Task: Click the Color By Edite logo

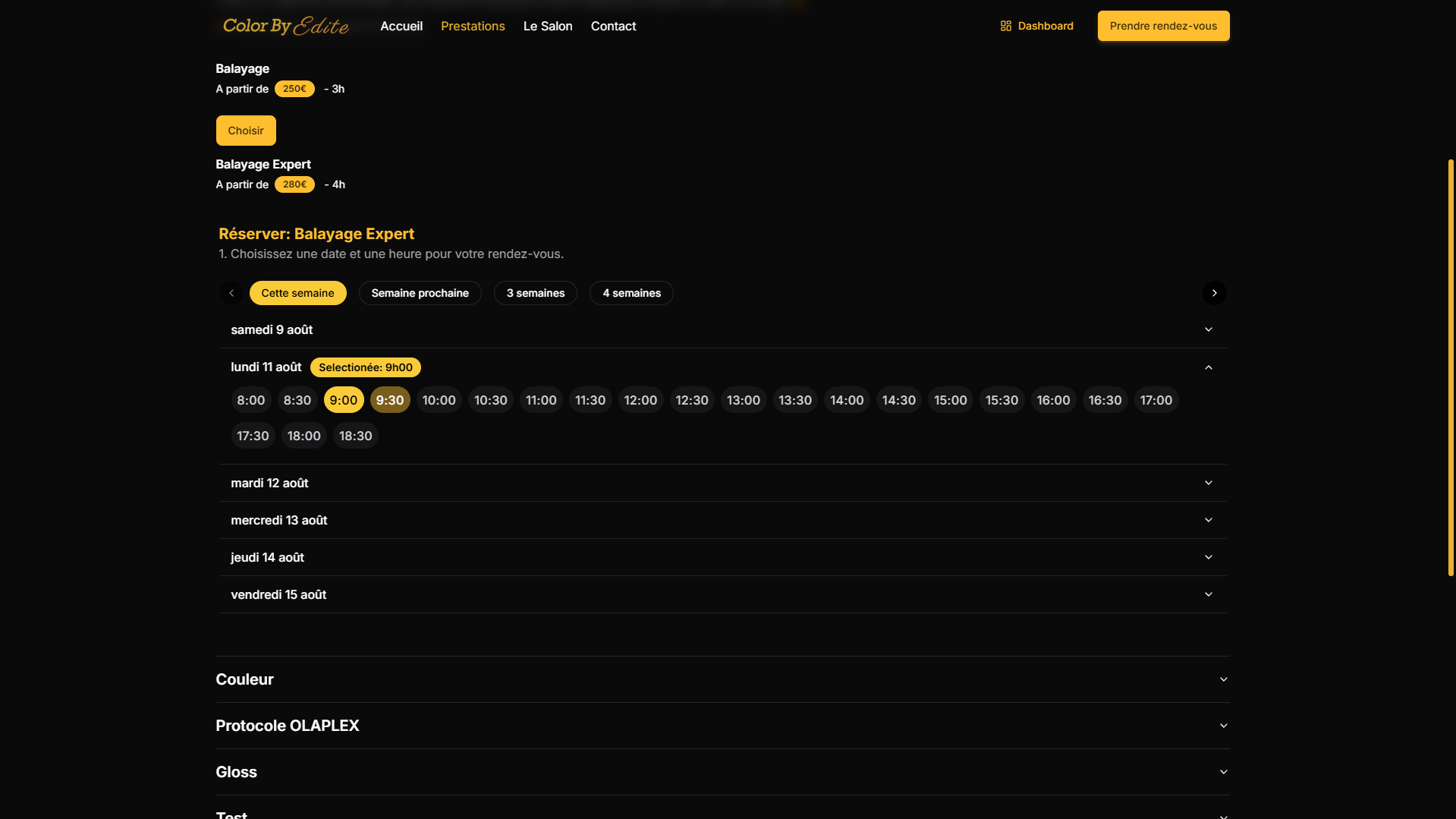Action: [285, 26]
